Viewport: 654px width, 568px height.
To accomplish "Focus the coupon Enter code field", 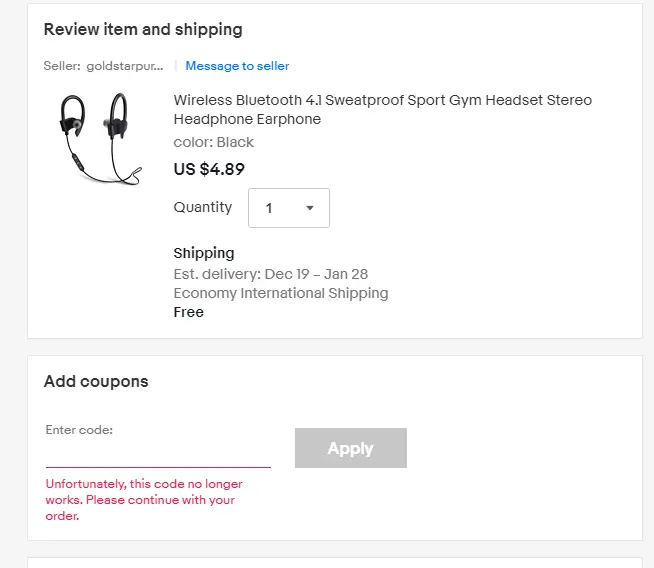I will (x=158, y=453).
